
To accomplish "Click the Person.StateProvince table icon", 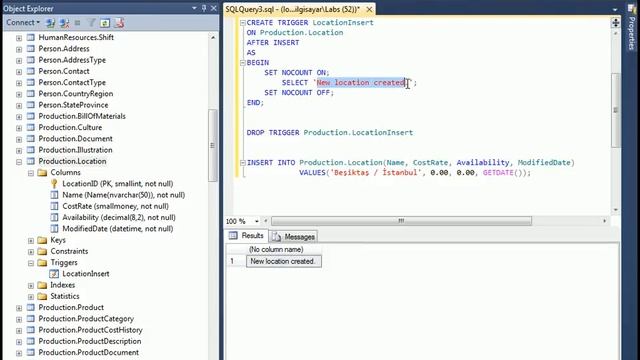I will click(x=31, y=105).
